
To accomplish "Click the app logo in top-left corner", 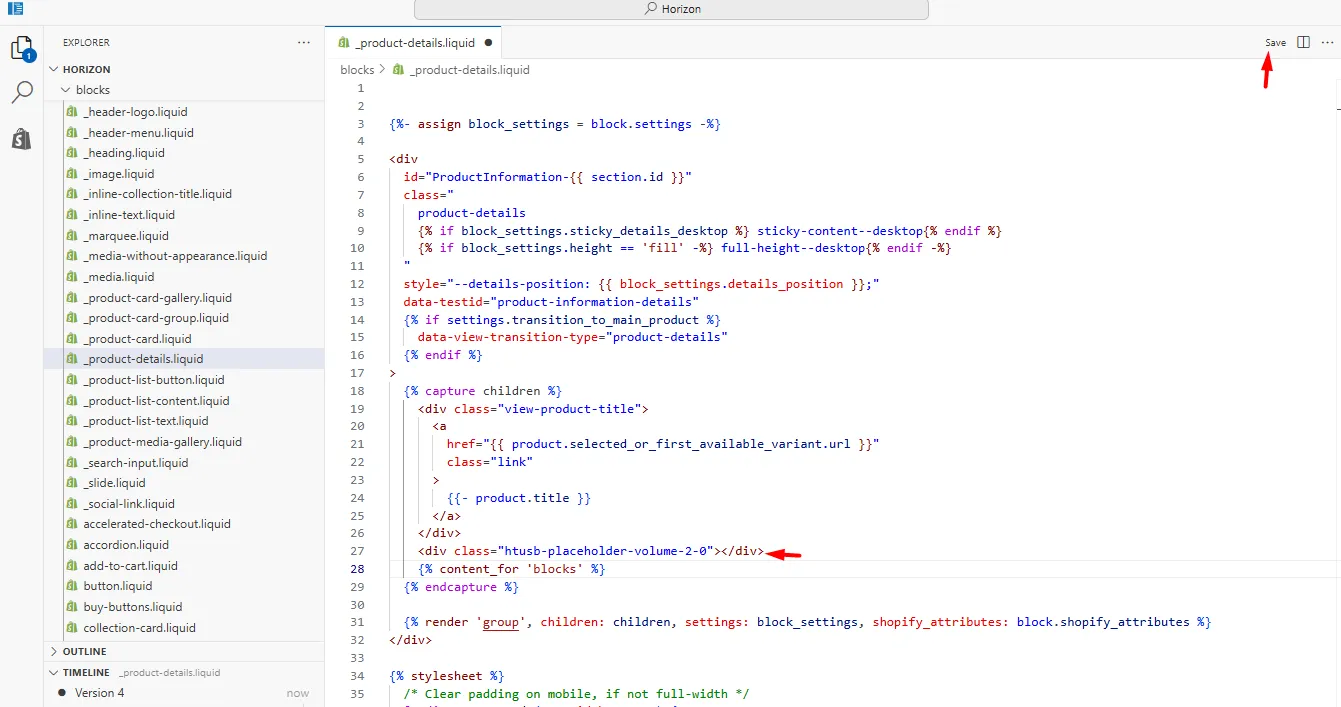I will pos(15,9).
